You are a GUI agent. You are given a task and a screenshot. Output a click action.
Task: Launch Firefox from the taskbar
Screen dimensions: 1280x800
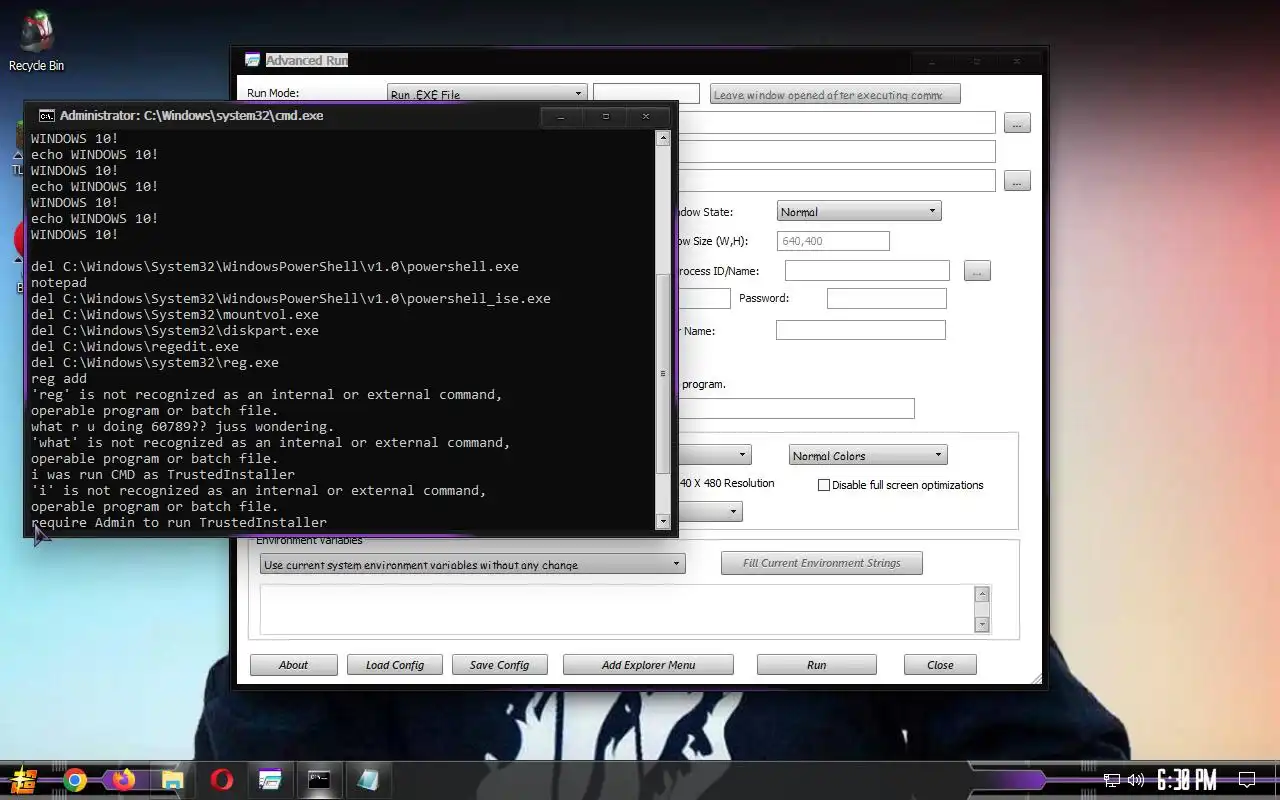click(x=123, y=779)
